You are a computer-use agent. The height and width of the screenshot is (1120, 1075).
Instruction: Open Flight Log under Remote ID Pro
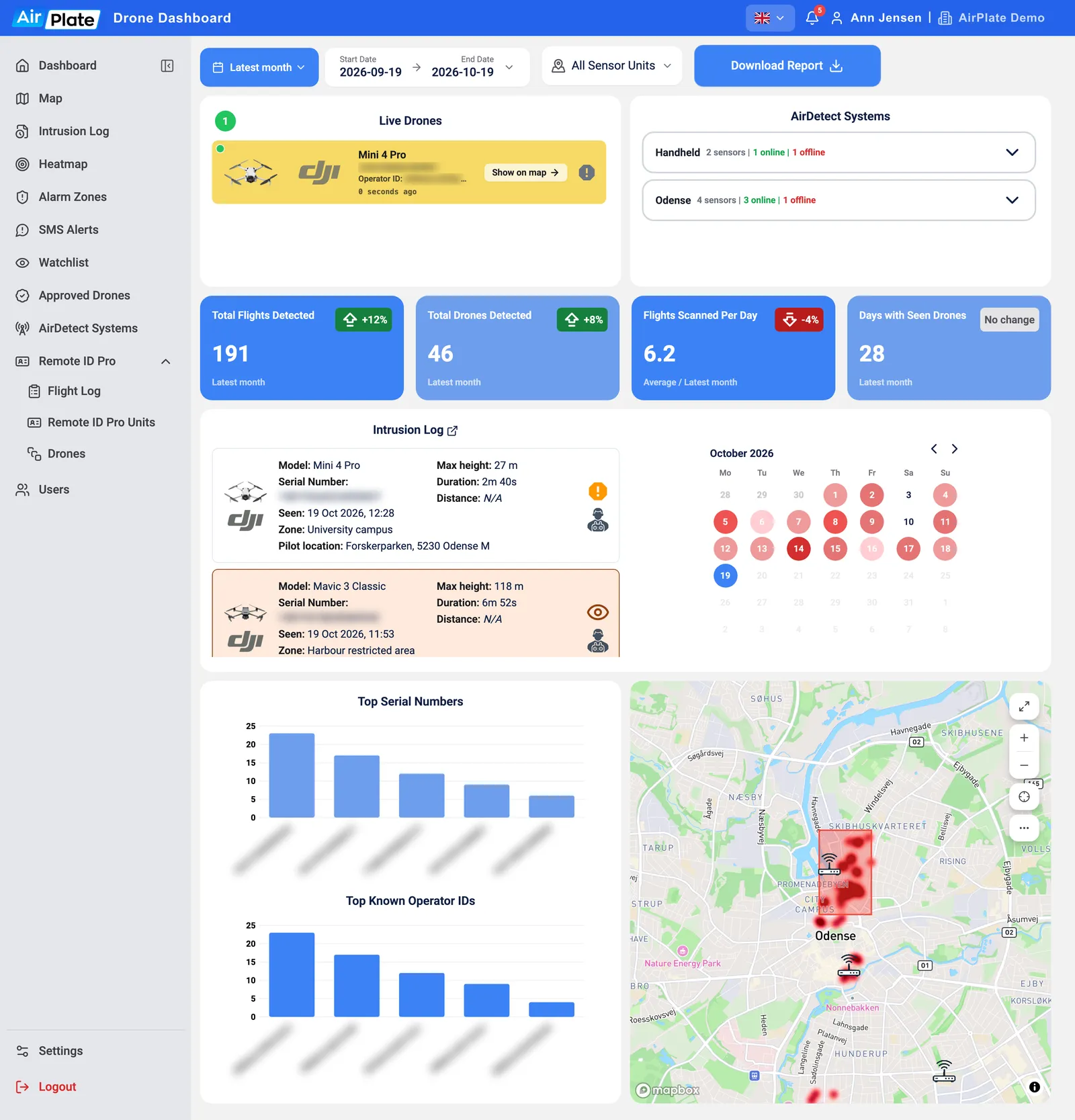[74, 391]
